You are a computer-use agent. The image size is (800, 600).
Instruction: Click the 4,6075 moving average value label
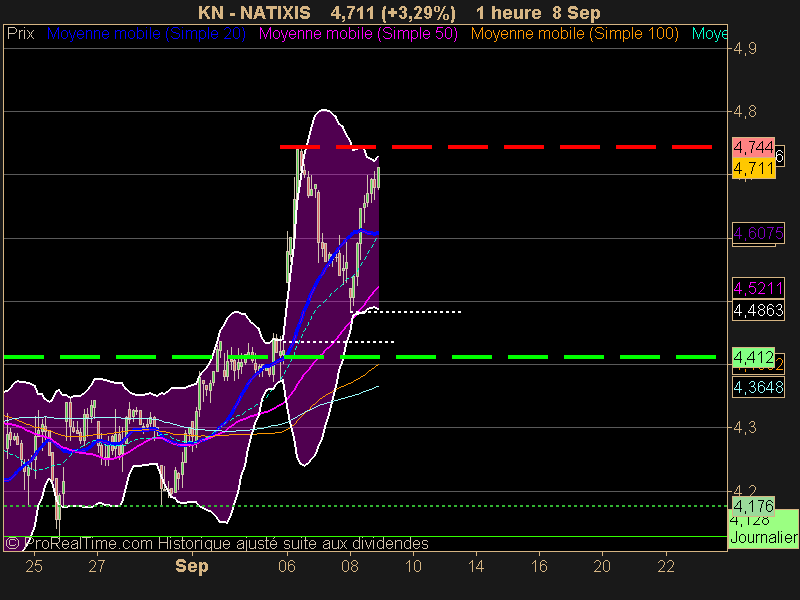758,233
